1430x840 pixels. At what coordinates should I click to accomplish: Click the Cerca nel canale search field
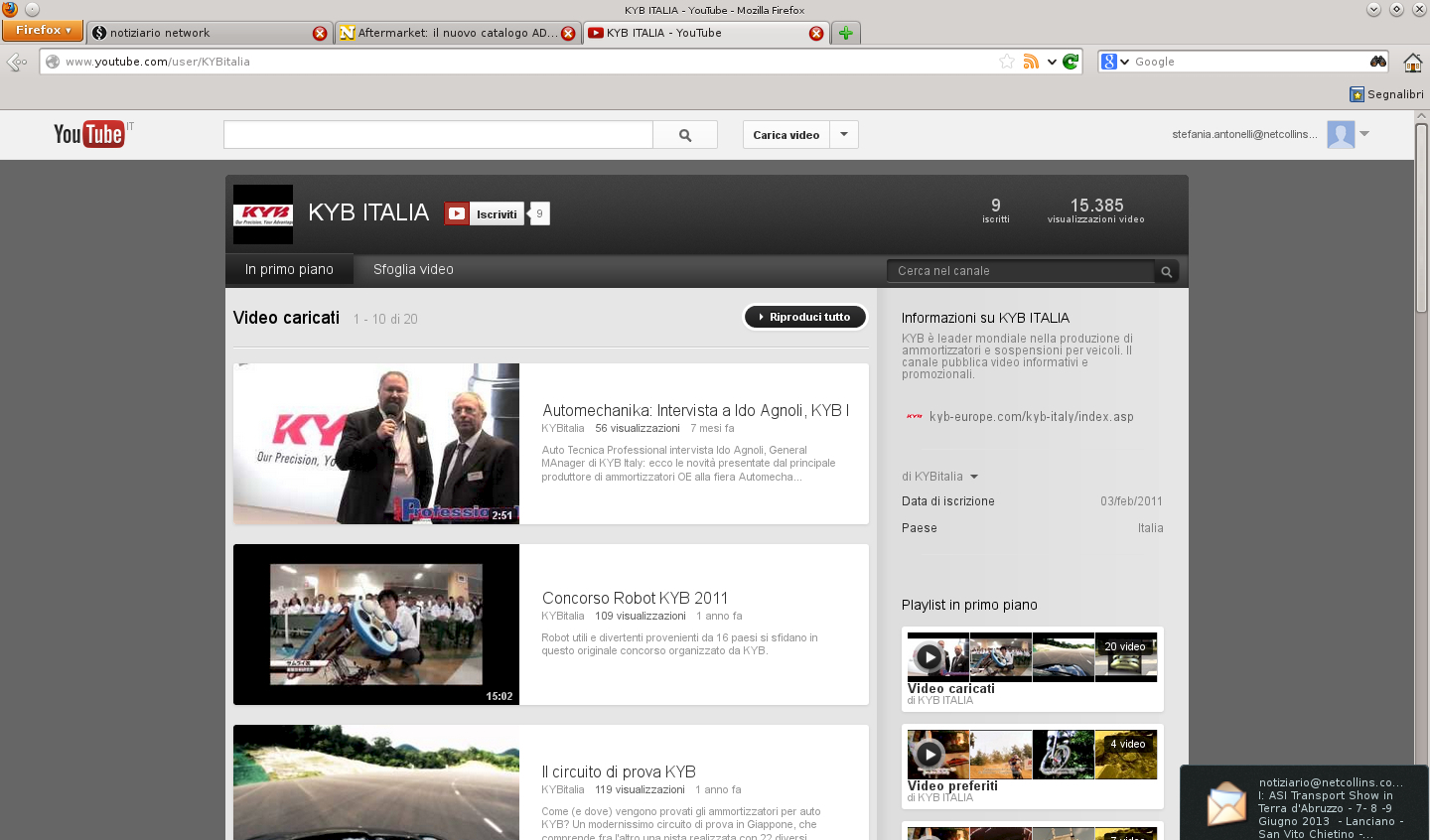[1021, 271]
